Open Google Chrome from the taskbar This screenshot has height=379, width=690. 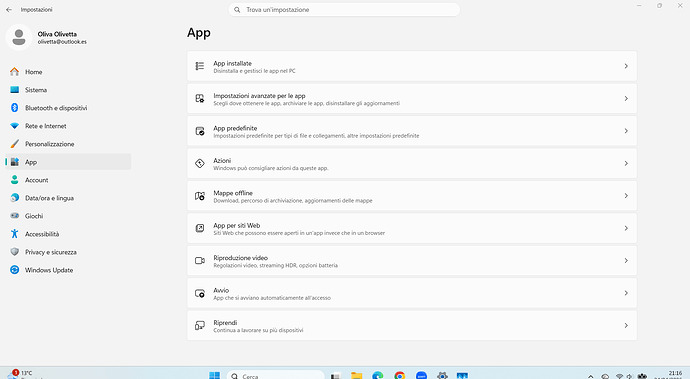[400, 375]
